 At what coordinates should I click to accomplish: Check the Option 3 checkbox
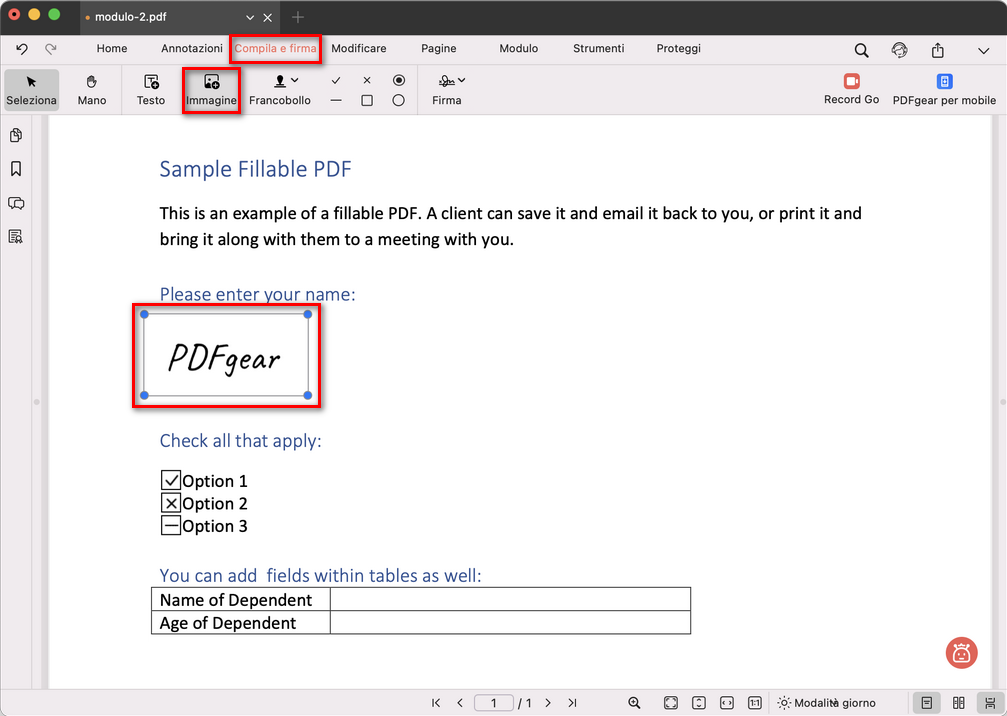pos(170,526)
